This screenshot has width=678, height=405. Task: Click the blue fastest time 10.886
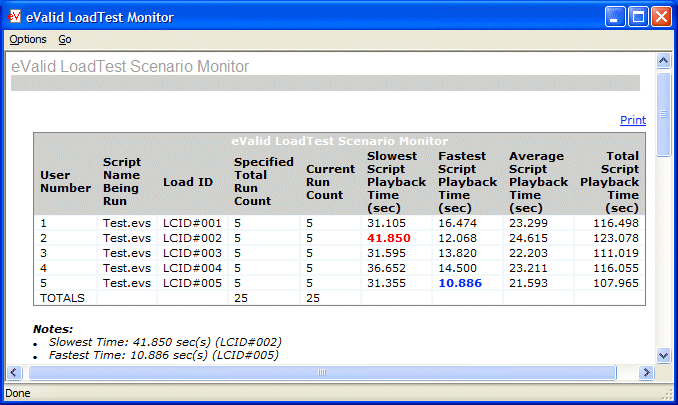(x=460, y=283)
